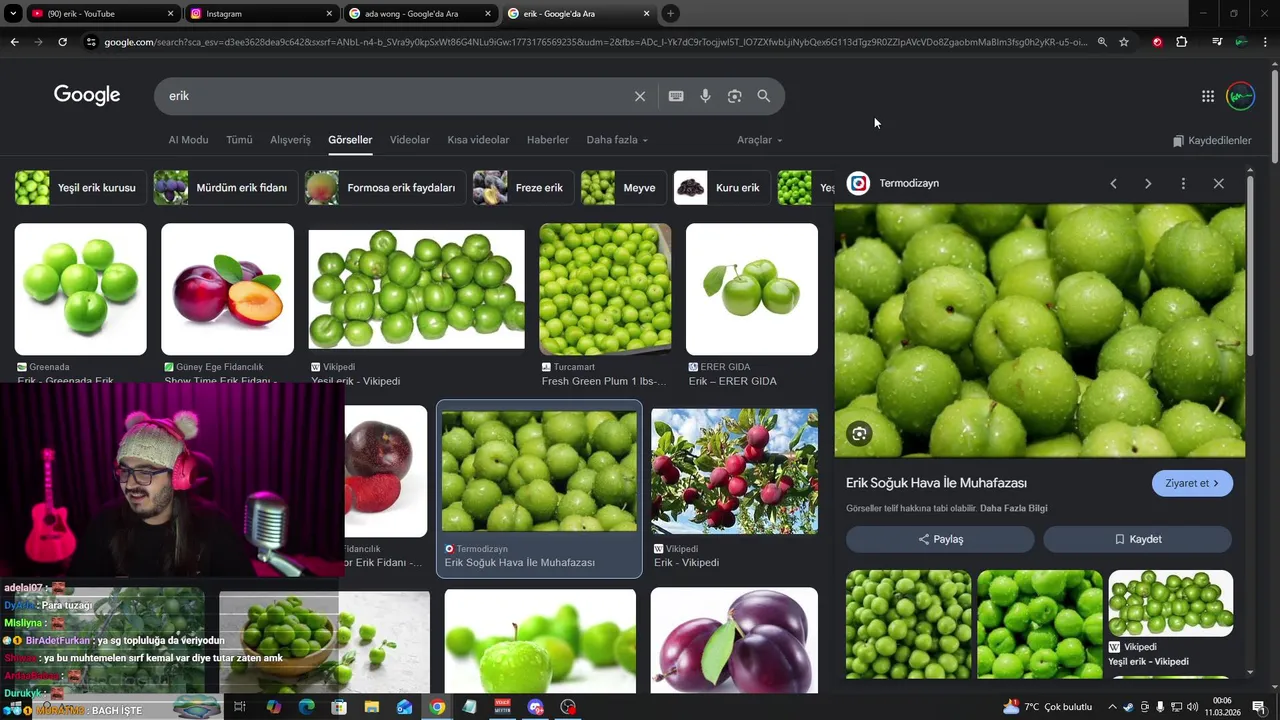The image size is (1280, 720).
Task: Open Kaydedilenler saved items
Action: 1212,141
